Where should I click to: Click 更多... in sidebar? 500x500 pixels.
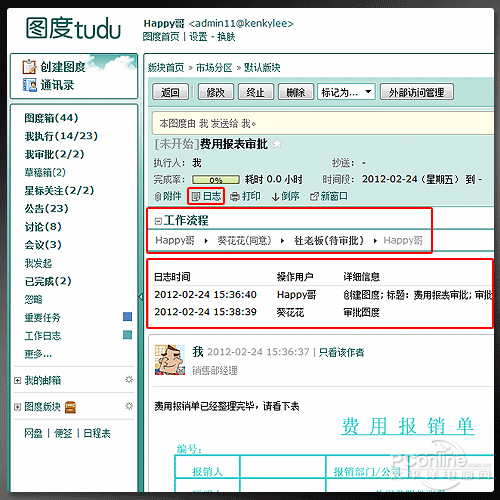[x=38, y=354]
